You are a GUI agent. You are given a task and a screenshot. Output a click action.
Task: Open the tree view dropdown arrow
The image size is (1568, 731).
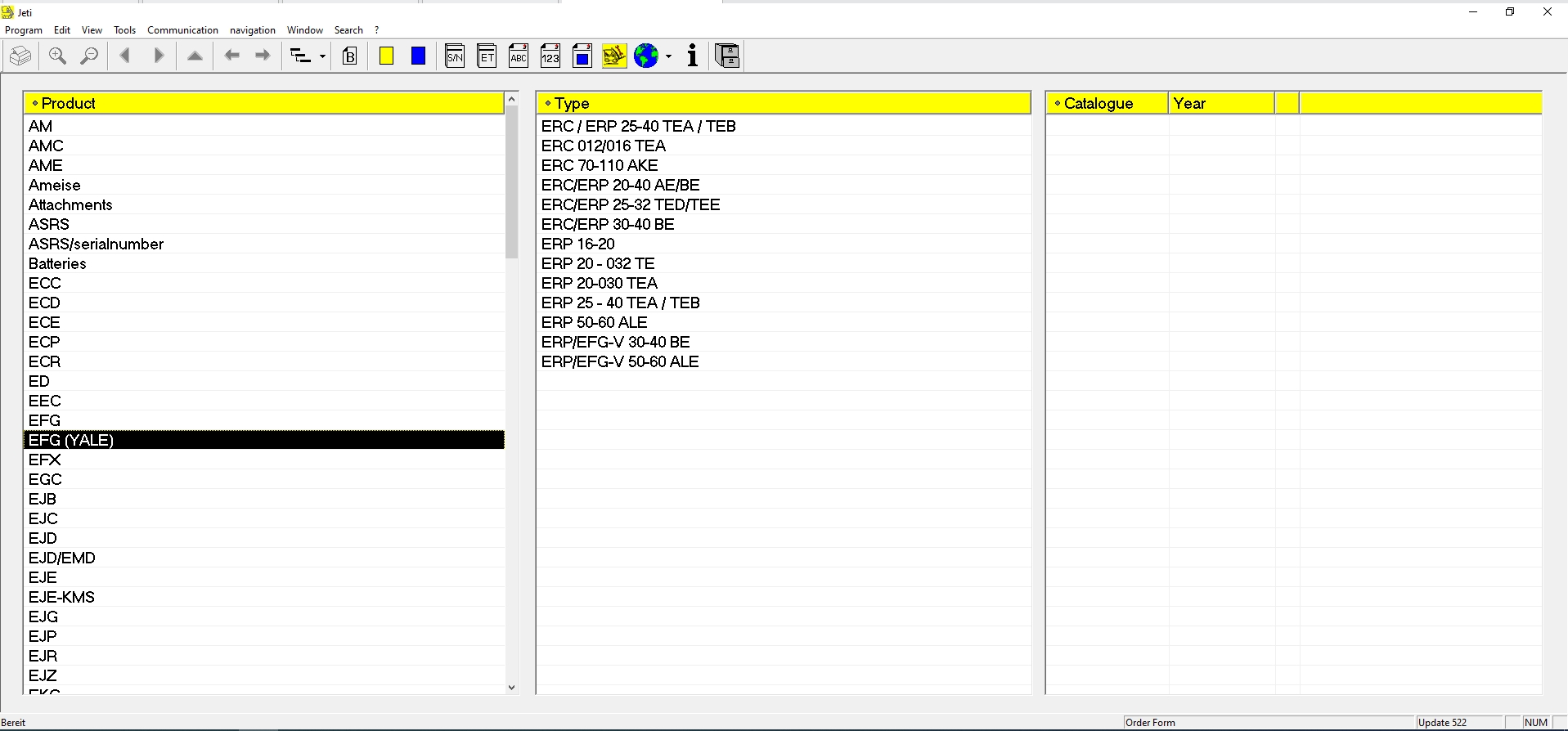click(322, 56)
